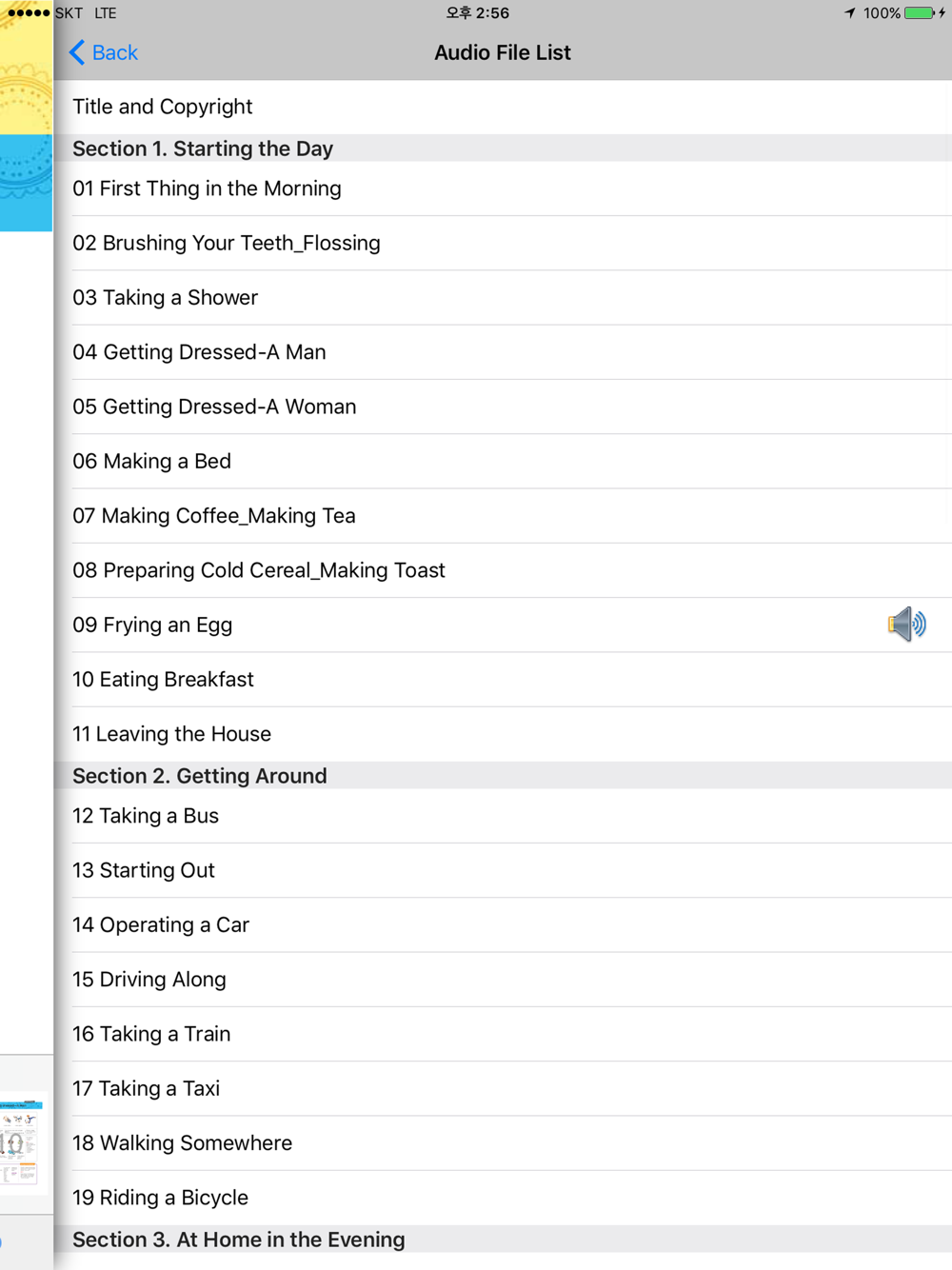Go back using the Back button

[x=103, y=52]
